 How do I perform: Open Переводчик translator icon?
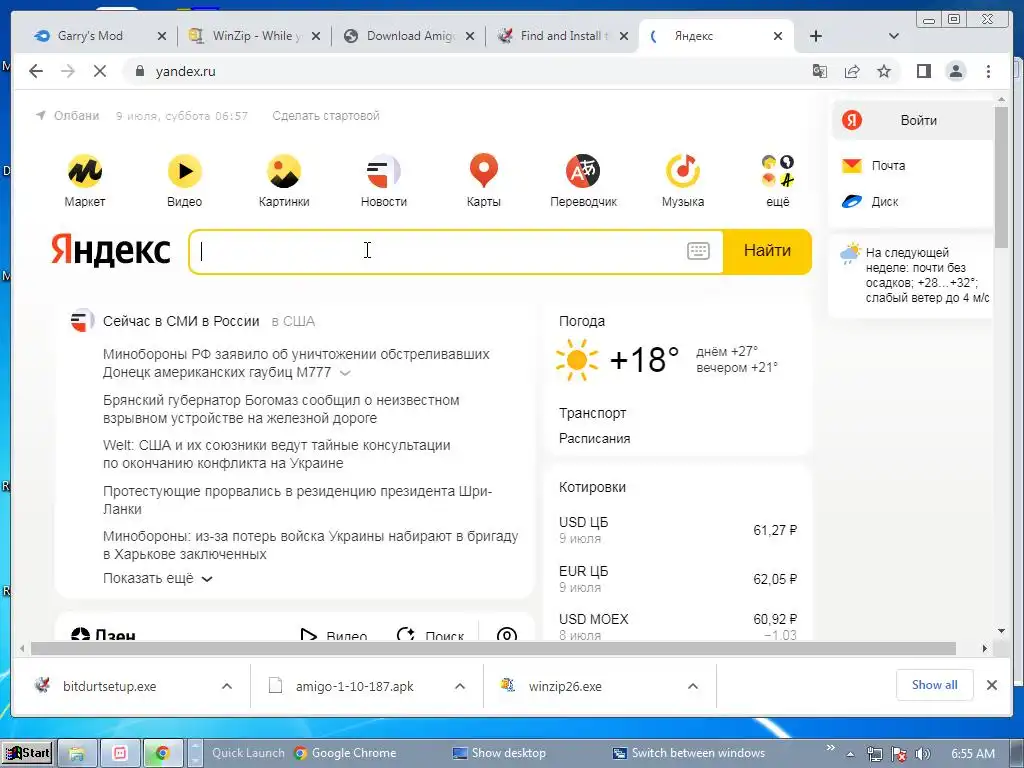pyautogui.click(x=583, y=172)
